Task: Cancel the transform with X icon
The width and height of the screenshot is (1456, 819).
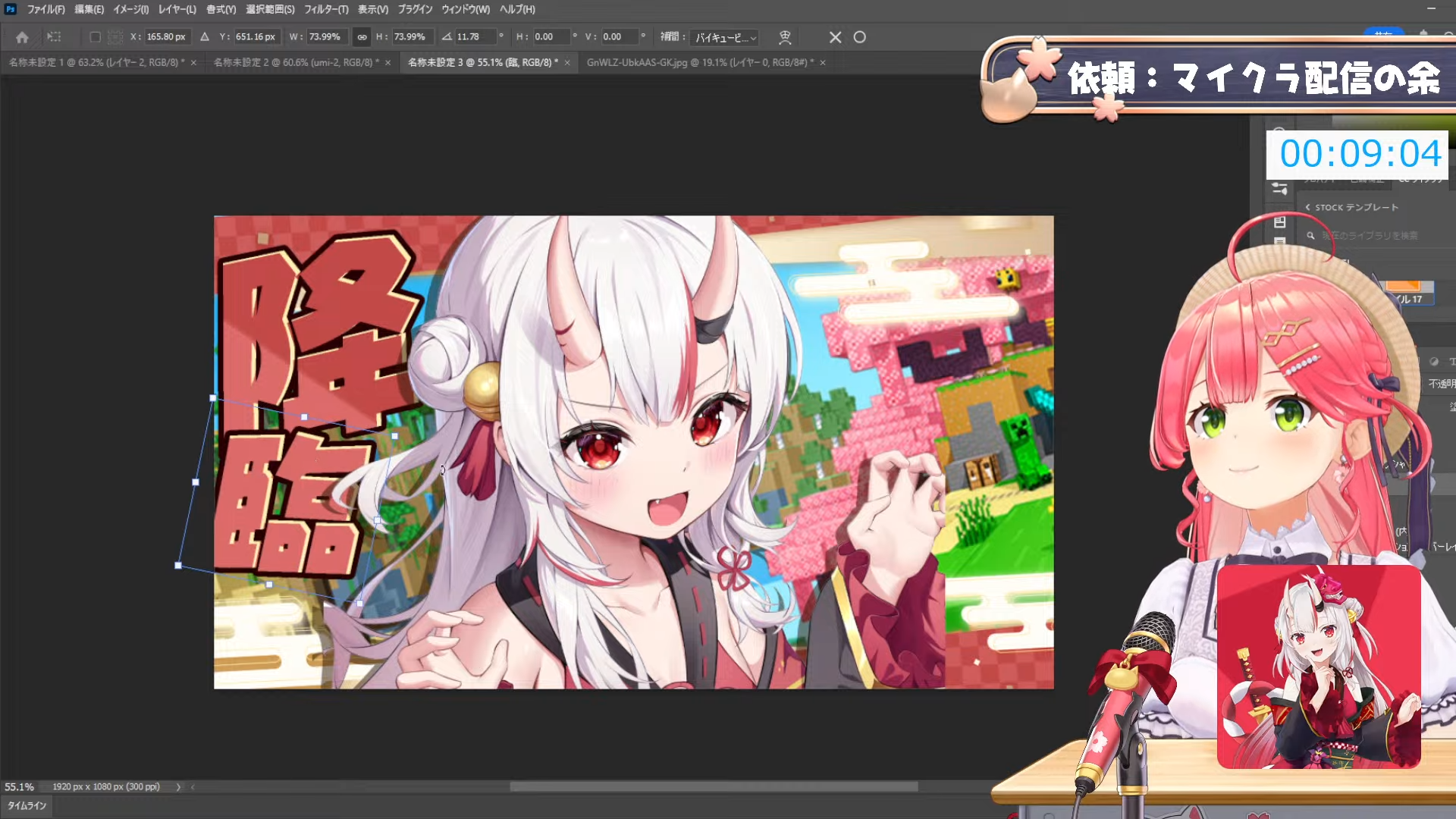Action: point(835,37)
